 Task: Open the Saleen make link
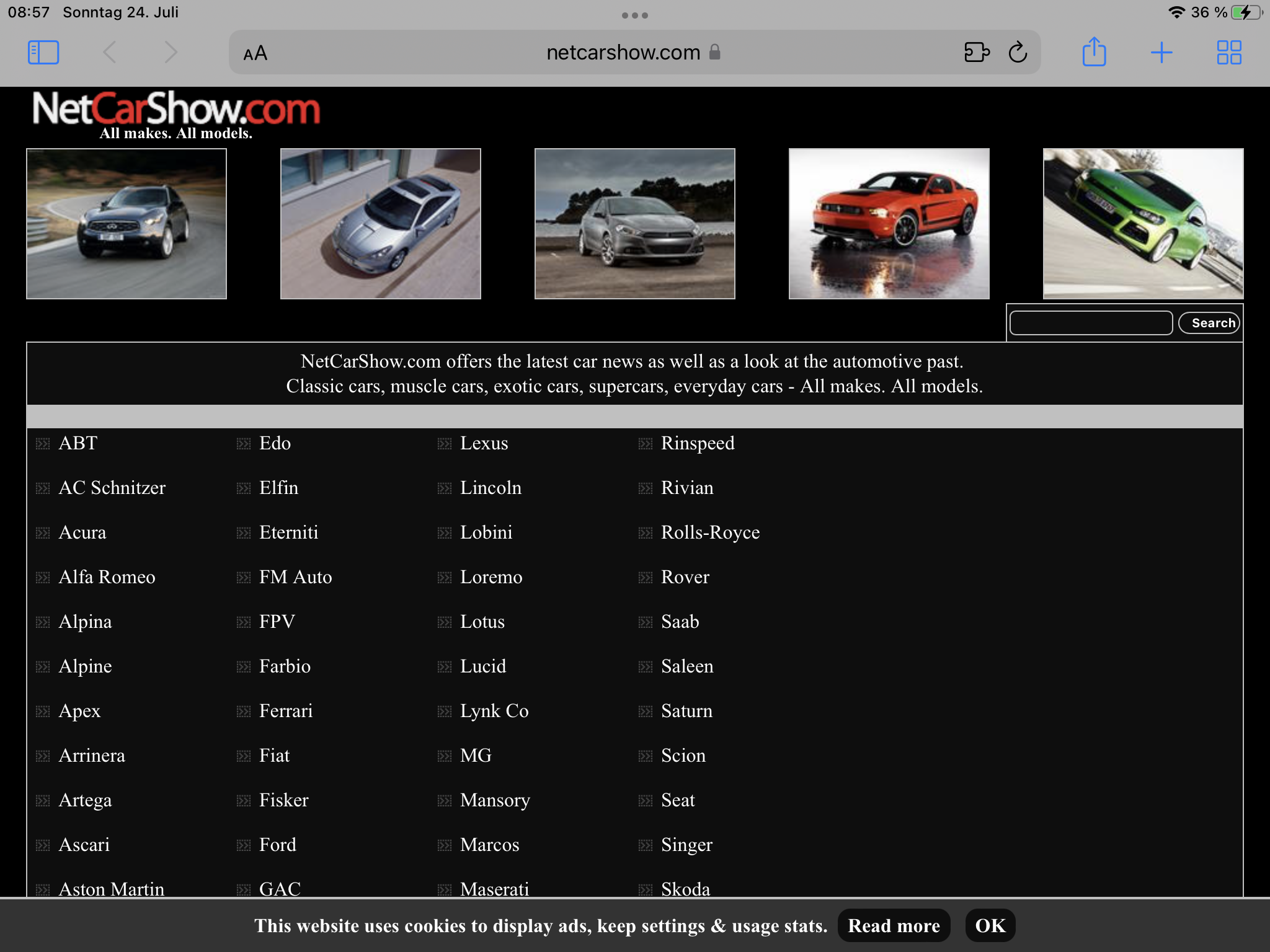tap(687, 666)
